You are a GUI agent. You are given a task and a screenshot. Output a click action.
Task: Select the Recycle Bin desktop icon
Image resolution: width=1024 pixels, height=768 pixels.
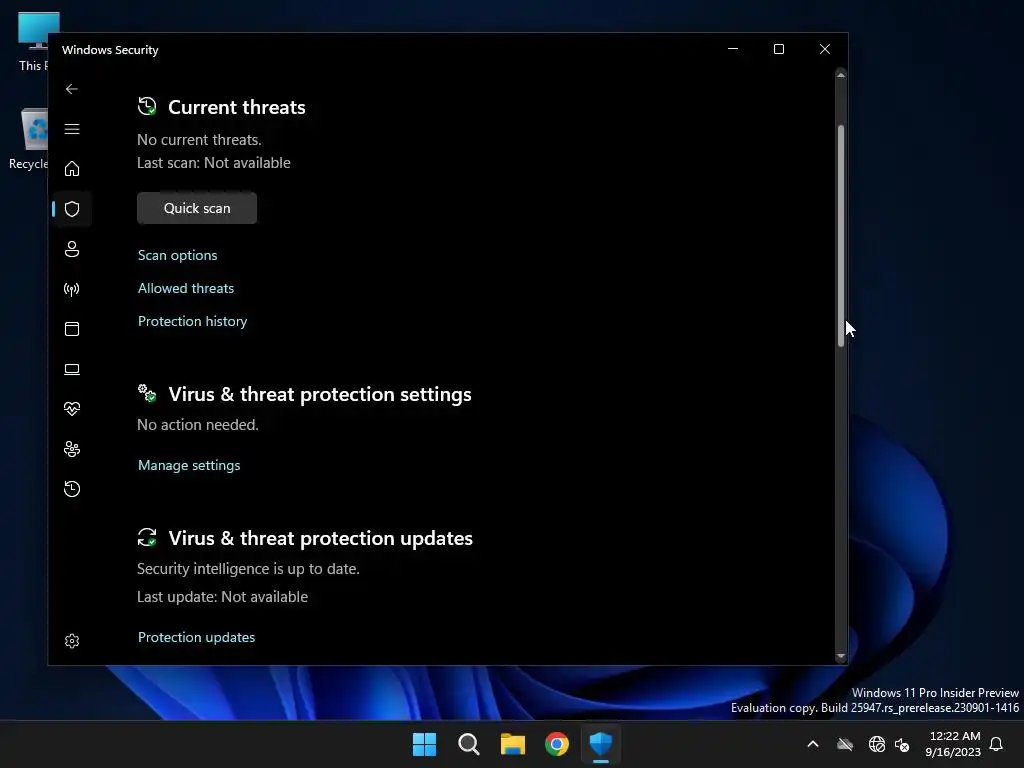coord(29,139)
